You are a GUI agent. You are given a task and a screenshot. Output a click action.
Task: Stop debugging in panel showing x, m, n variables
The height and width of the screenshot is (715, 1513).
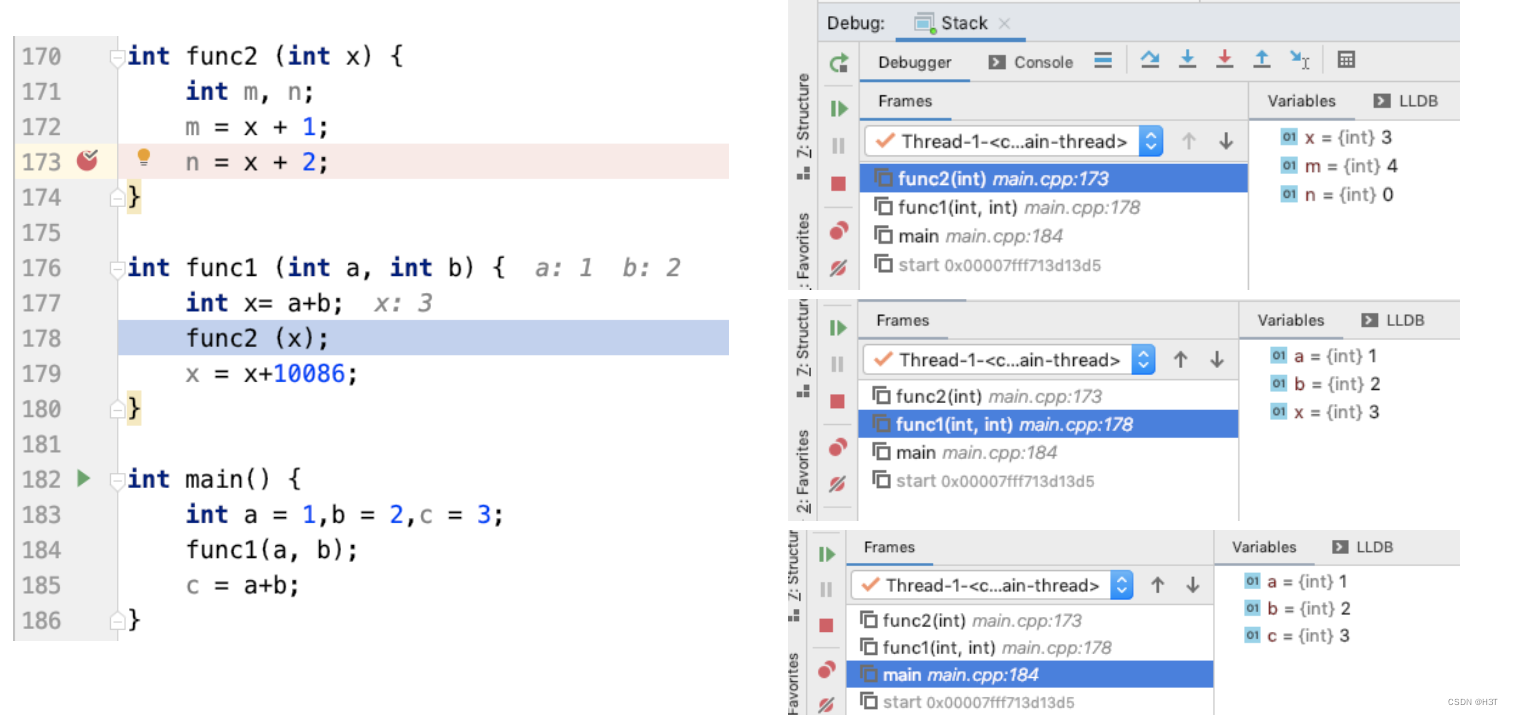838,184
